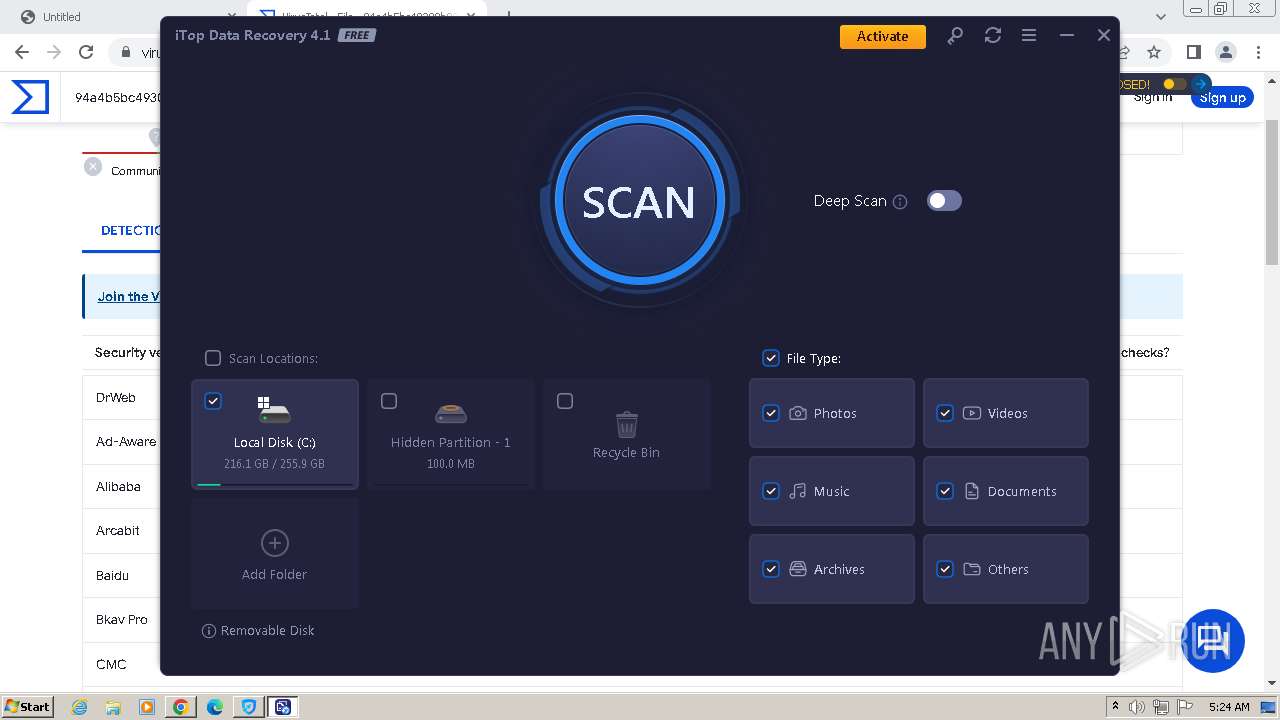The height and width of the screenshot is (720, 1280).
Task: Click the orange Activate button
Action: (883, 36)
